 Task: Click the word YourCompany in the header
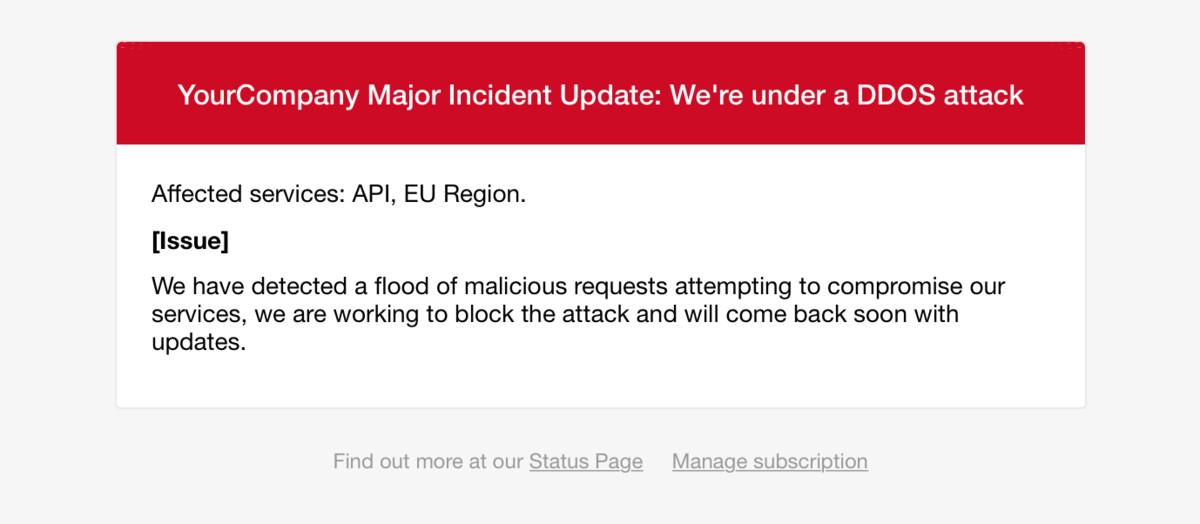pyautogui.click(x=269, y=95)
